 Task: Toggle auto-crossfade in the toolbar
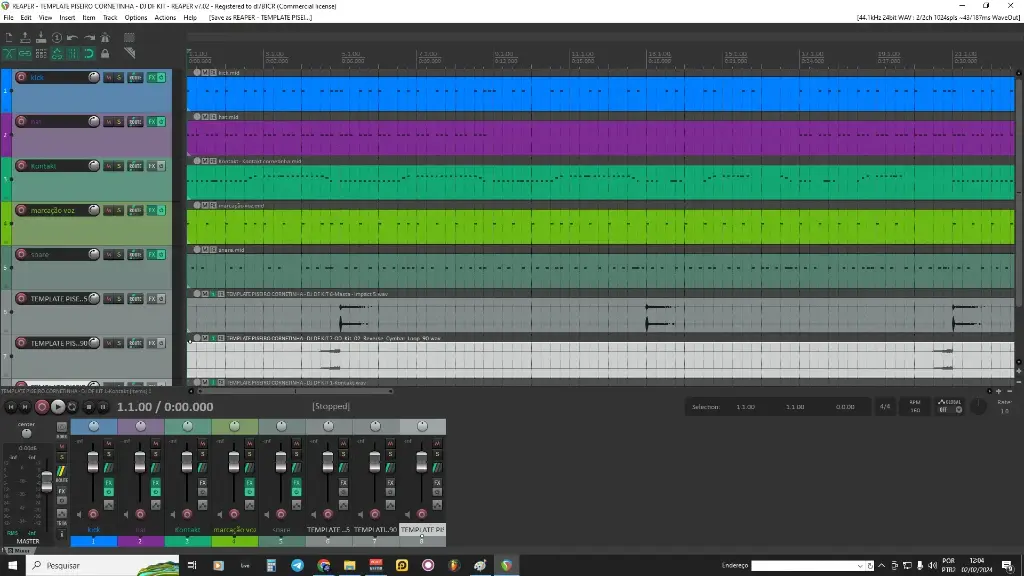9,54
